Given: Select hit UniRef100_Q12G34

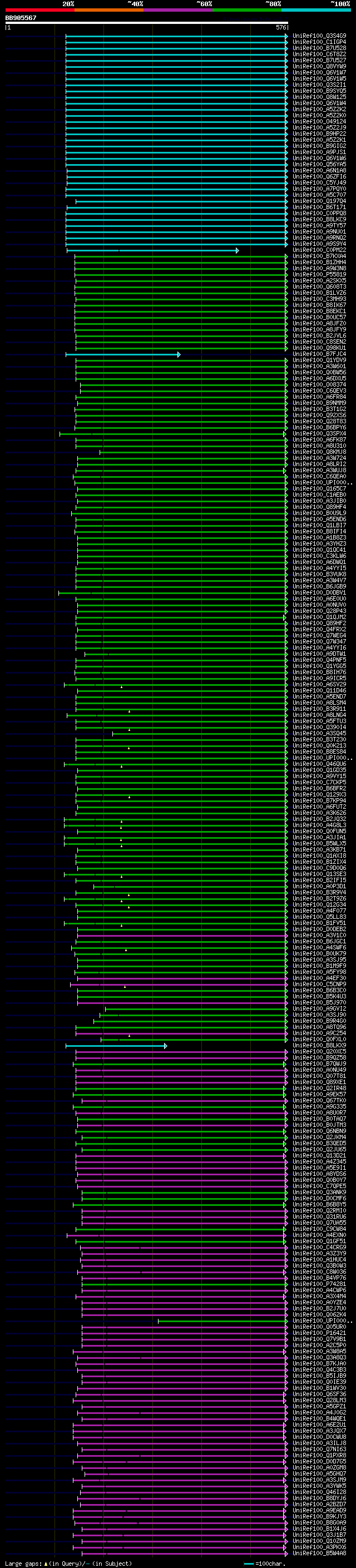Looking at the screenshot, I should [x=319, y=904].
